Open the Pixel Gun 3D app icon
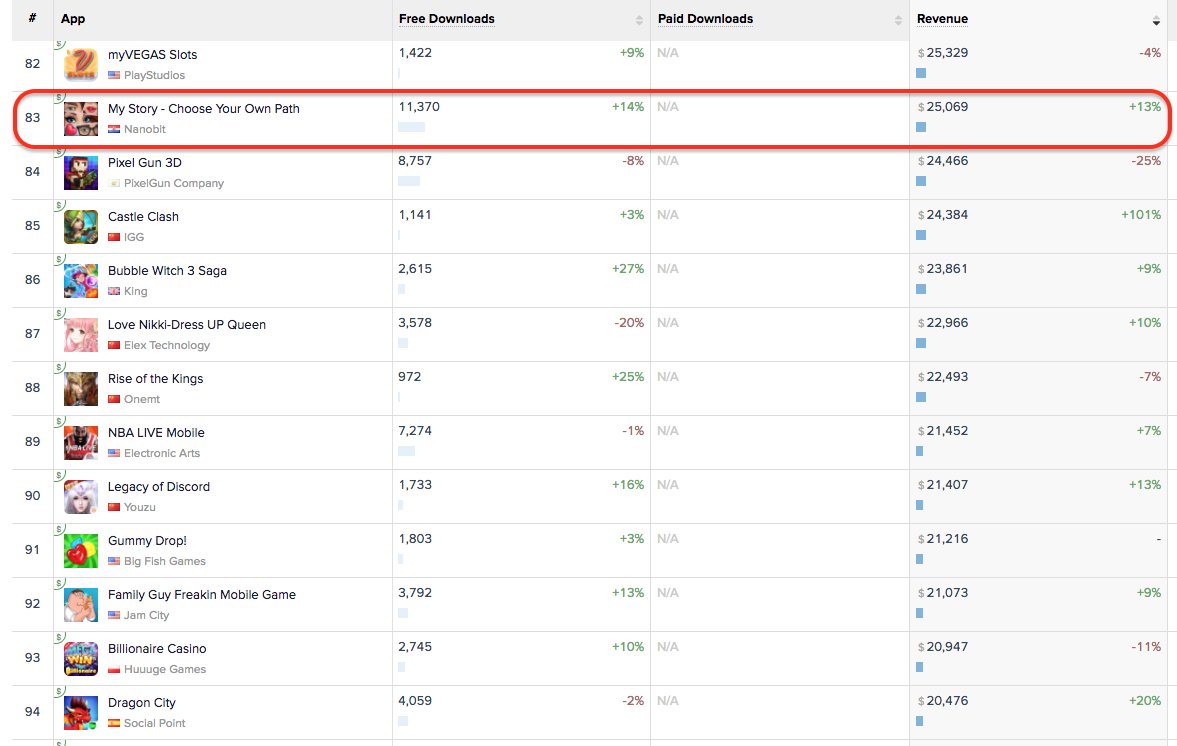 pos(81,173)
